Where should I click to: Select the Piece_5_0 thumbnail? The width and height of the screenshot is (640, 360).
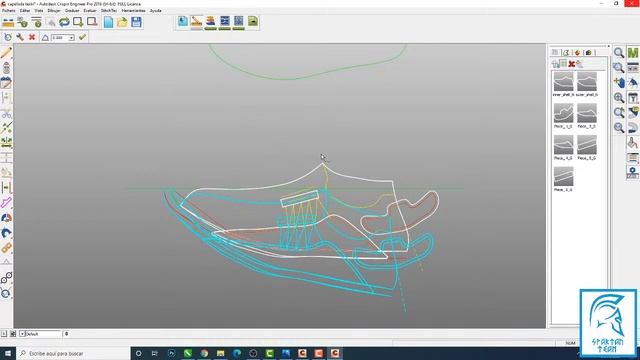point(587,145)
